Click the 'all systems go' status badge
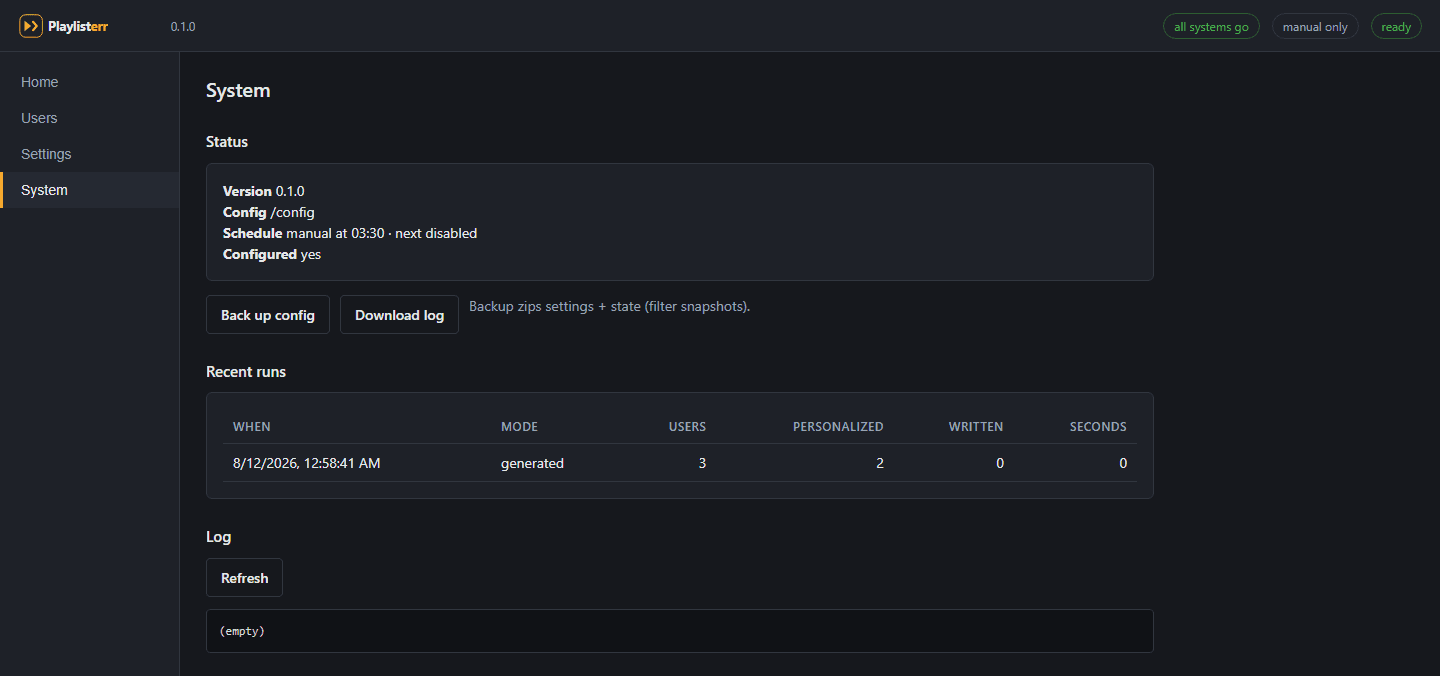Image resolution: width=1440 pixels, height=676 pixels. [x=1211, y=27]
